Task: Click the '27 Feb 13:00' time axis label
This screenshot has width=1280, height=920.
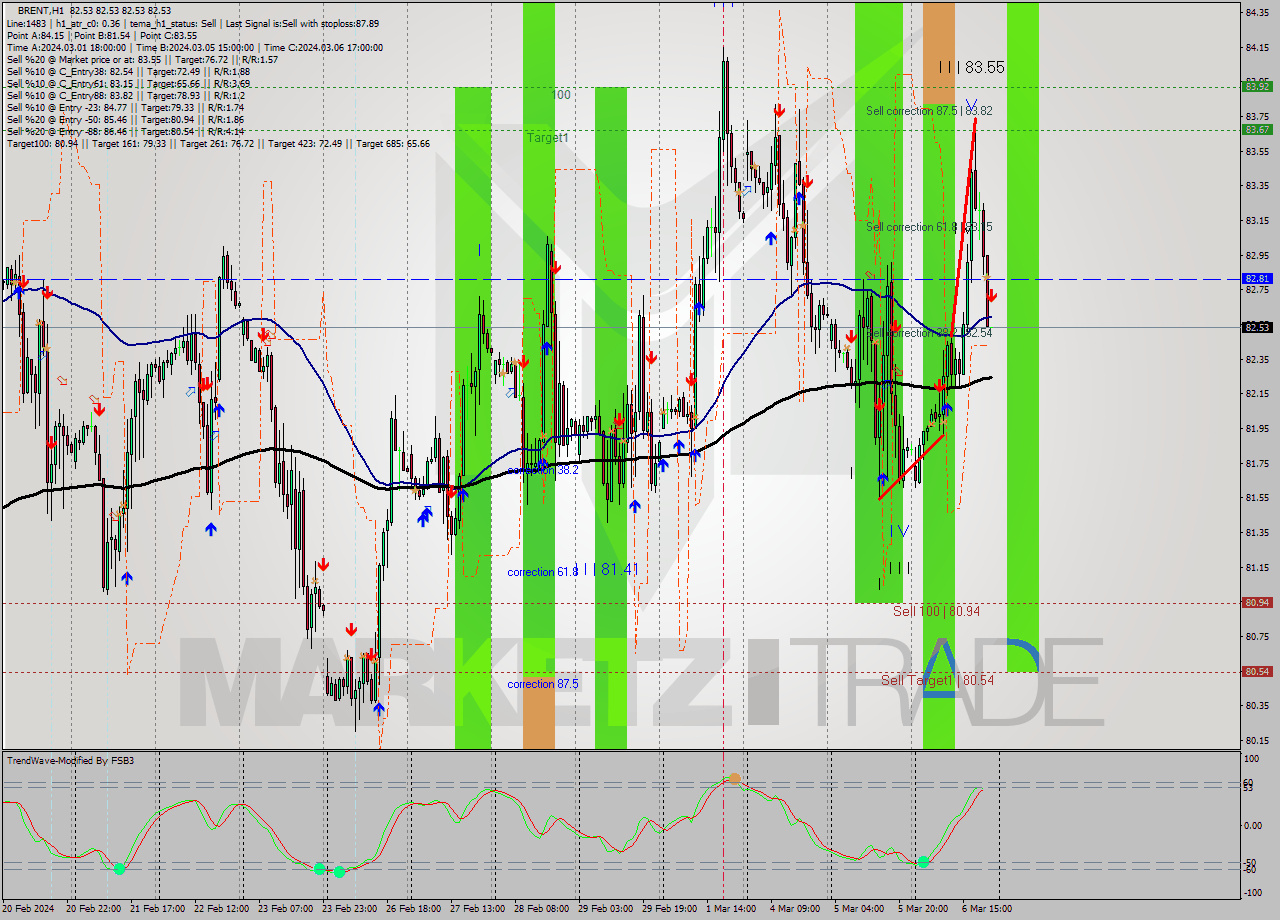Action: (x=478, y=909)
